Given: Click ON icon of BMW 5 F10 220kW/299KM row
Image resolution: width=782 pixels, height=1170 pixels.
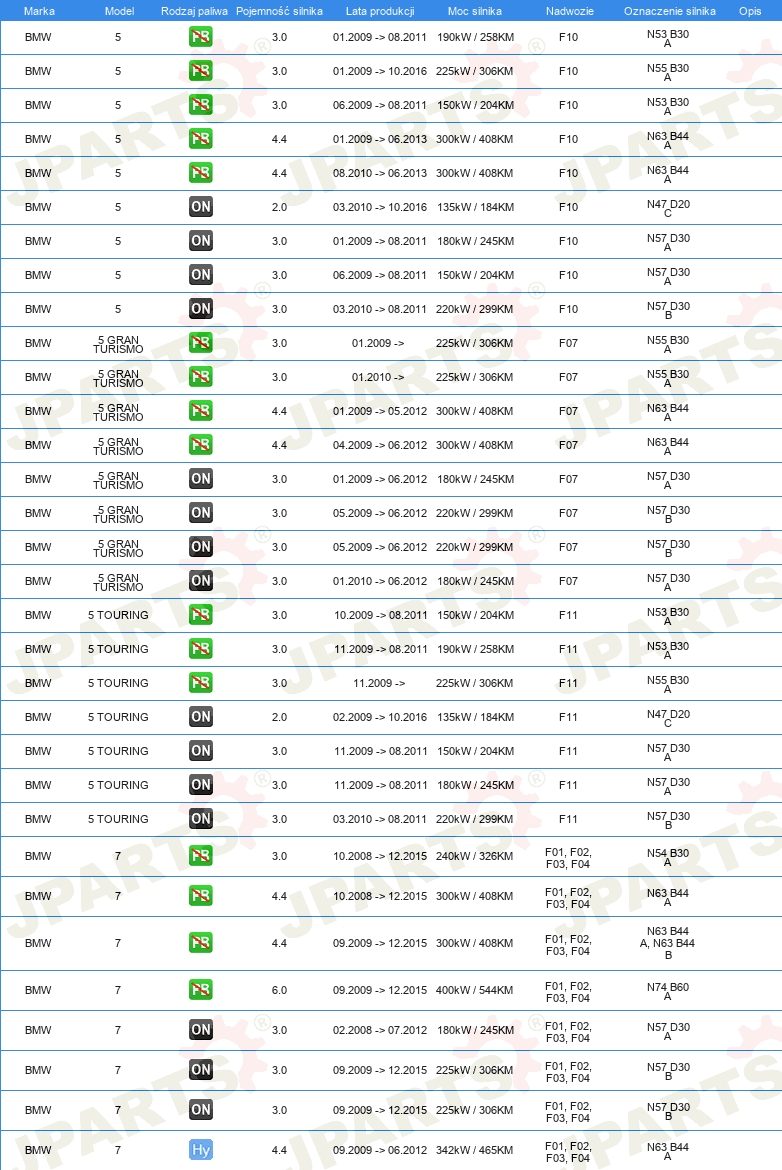Looking at the screenshot, I should click(201, 309).
